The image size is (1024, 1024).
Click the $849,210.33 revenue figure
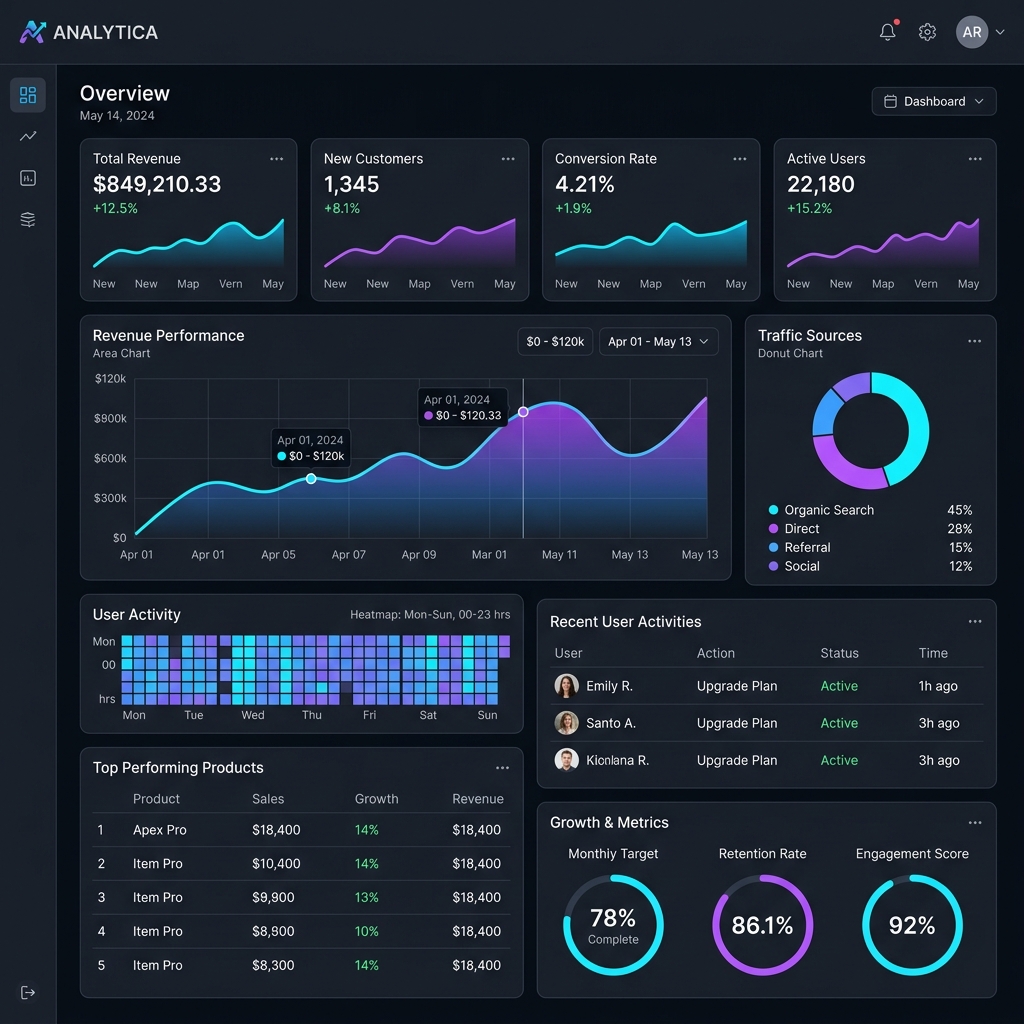click(x=157, y=184)
